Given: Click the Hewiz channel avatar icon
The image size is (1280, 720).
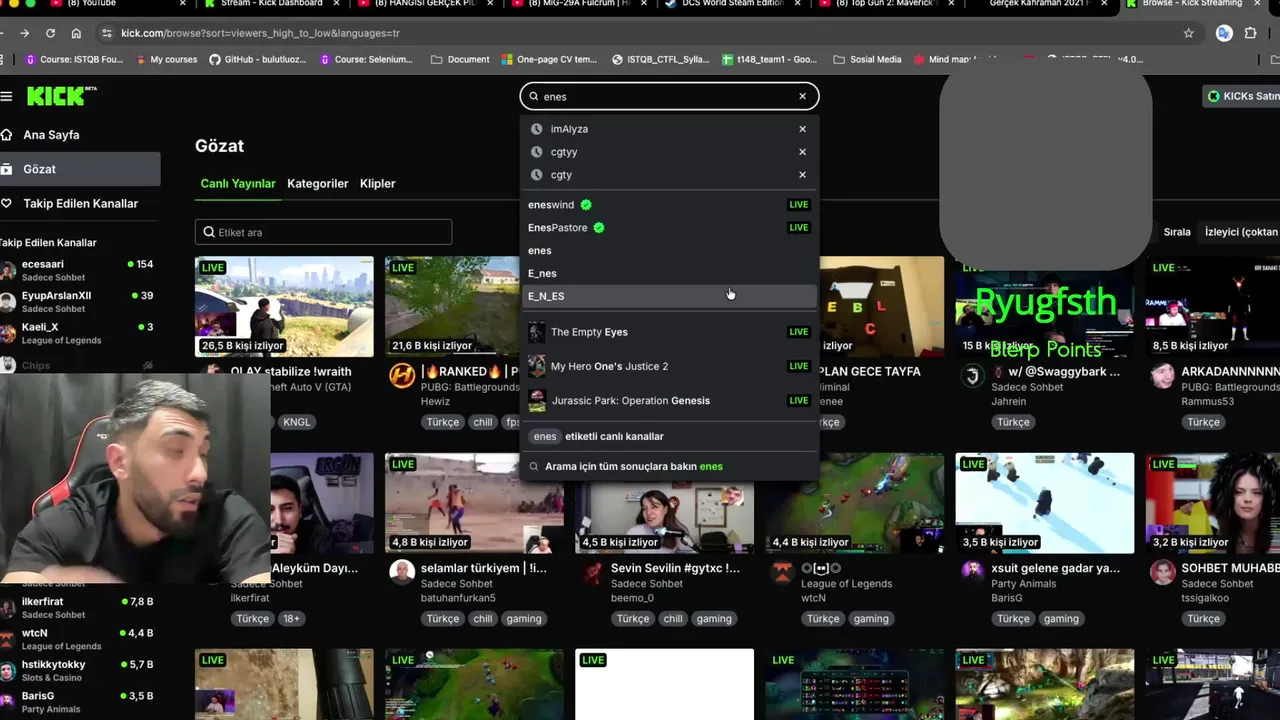Looking at the screenshot, I should tap(402, 376).
